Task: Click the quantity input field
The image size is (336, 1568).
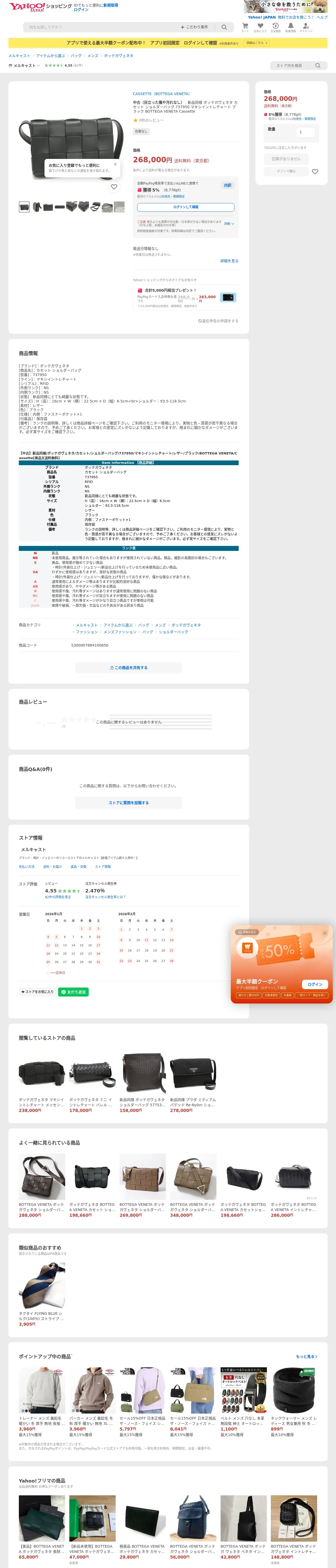Action: click(x=305, y=131)
